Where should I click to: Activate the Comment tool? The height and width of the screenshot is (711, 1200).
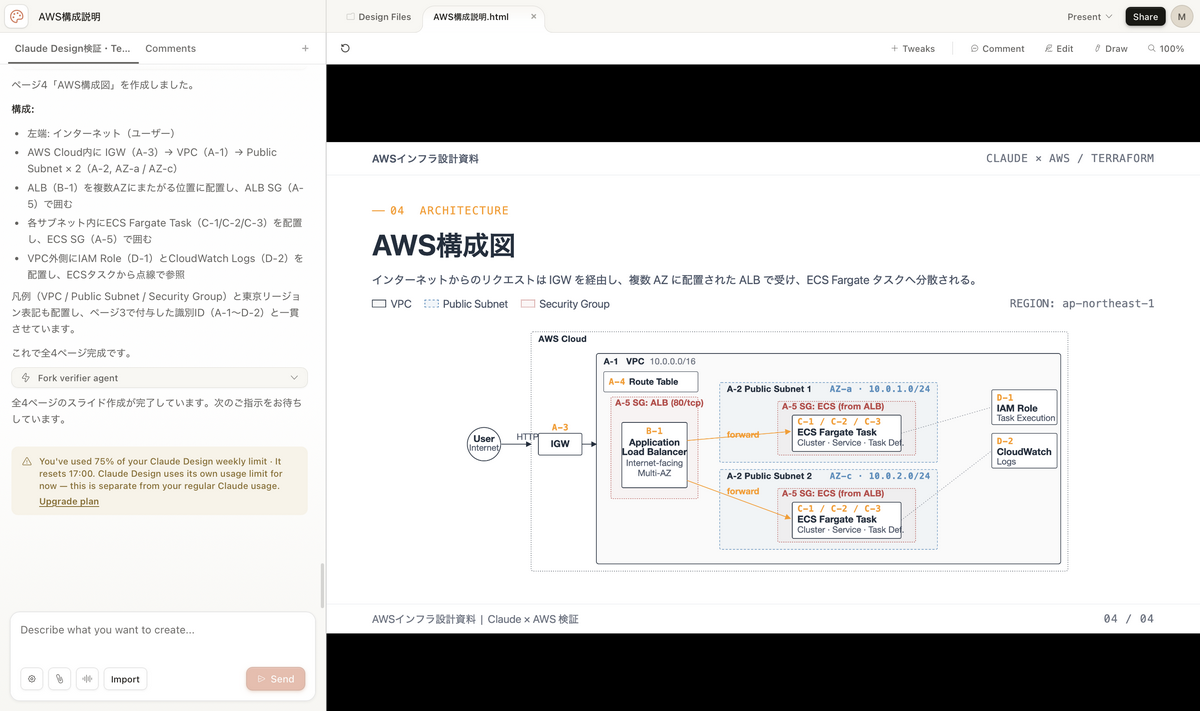pyautogui.click(x=997, y=48)
